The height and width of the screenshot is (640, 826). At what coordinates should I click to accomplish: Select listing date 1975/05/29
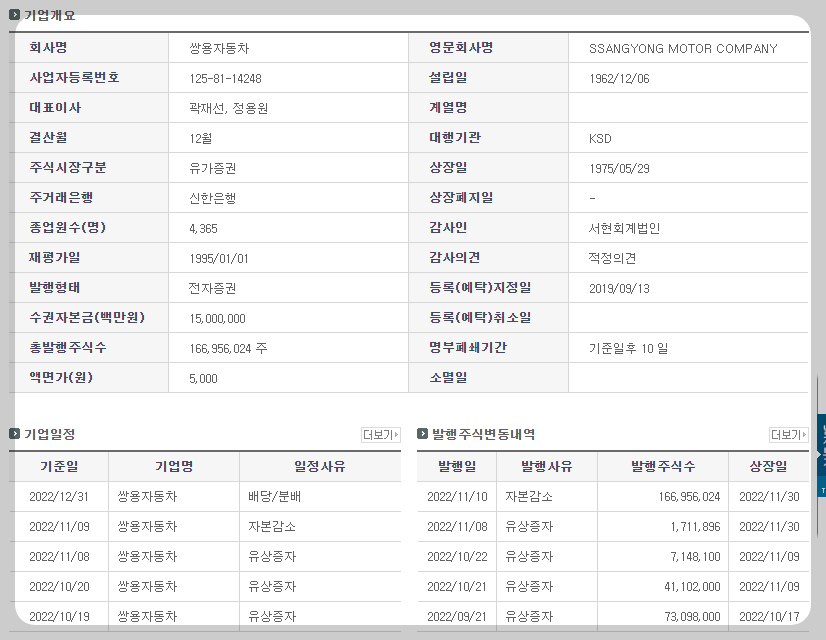coord(620,169)
